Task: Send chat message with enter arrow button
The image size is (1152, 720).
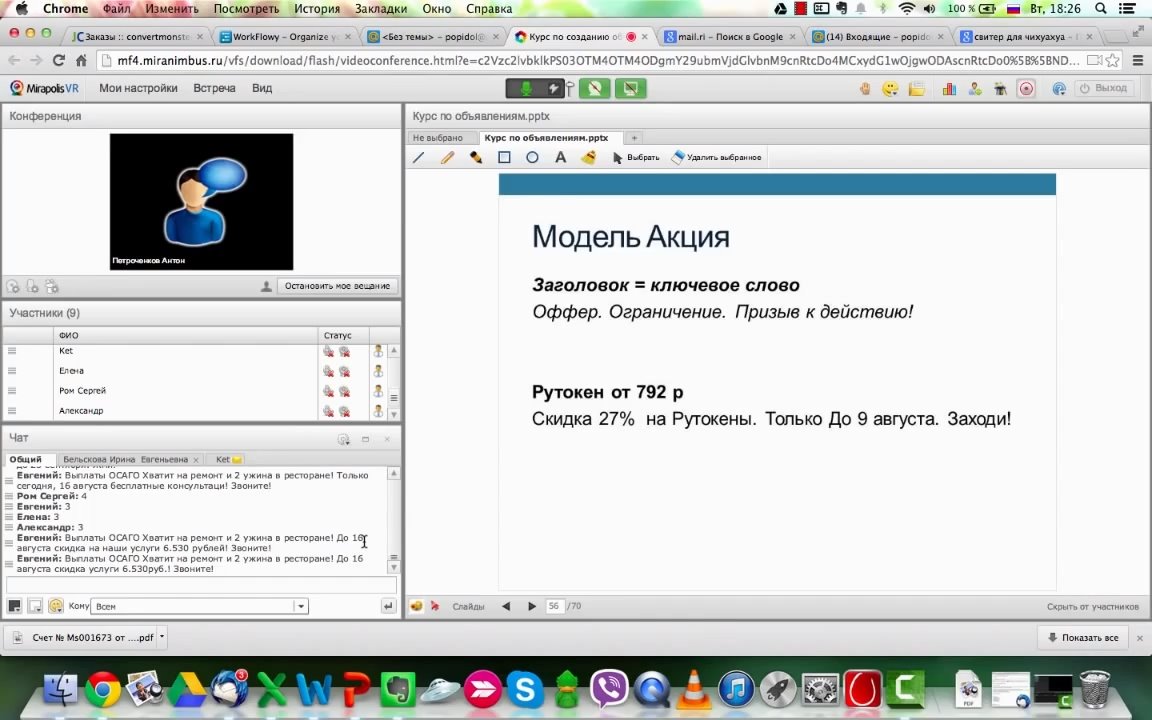Action: point(388,606)
